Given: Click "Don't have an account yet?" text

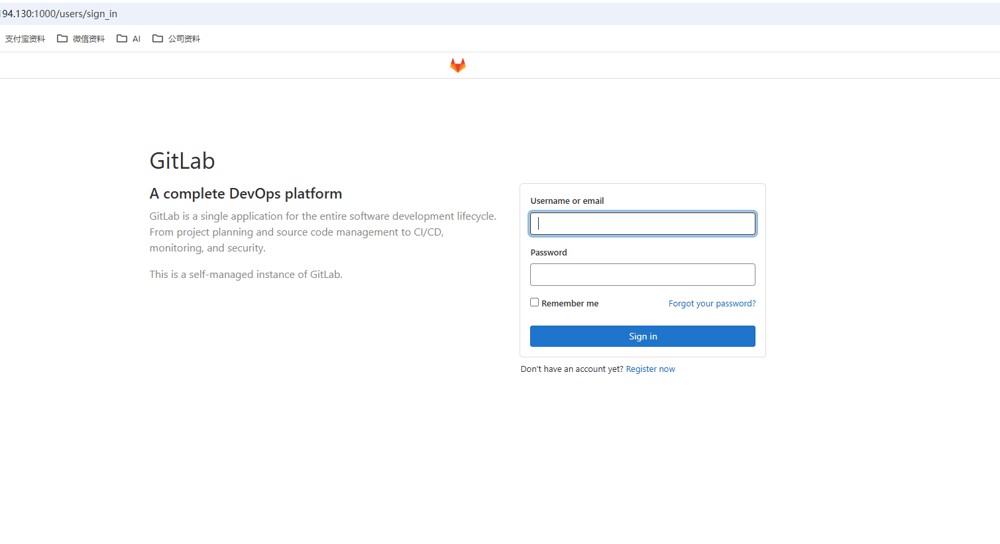Looking at the screenshot, I should point(571,369).
